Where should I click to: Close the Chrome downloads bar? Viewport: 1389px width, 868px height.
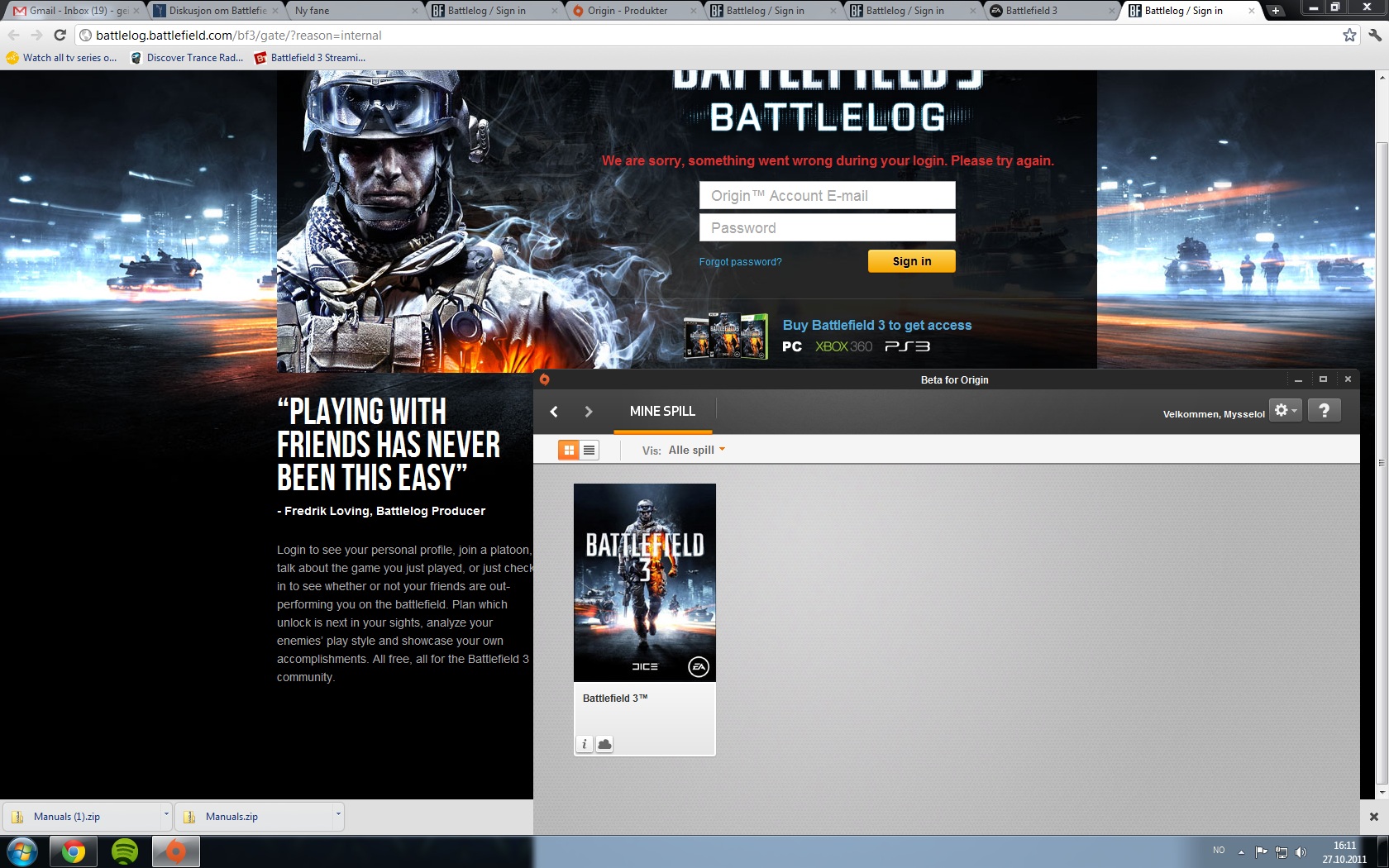(x=1373, y=817)
